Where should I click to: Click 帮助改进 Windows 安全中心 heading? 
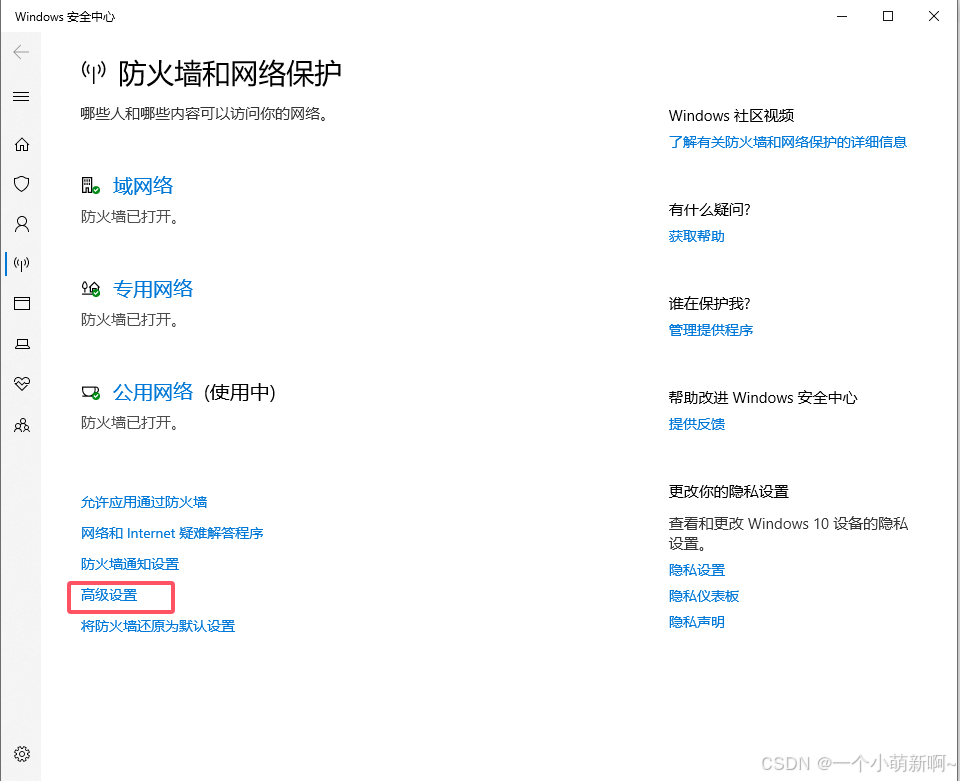point(763,398)
